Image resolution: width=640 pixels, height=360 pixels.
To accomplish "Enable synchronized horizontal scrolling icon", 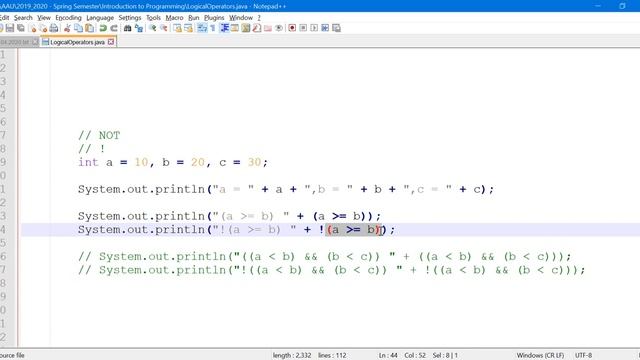I will pos(188,28).
